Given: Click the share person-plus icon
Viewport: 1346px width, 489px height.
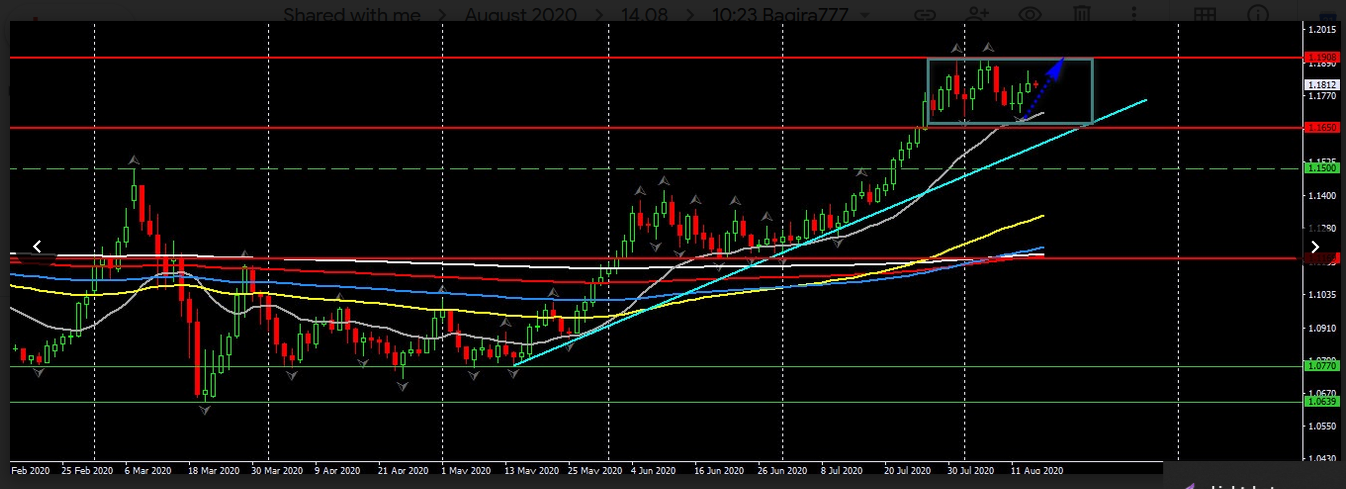Looking at the screenshot, I should pyautogui.click(x=977, y=15).
